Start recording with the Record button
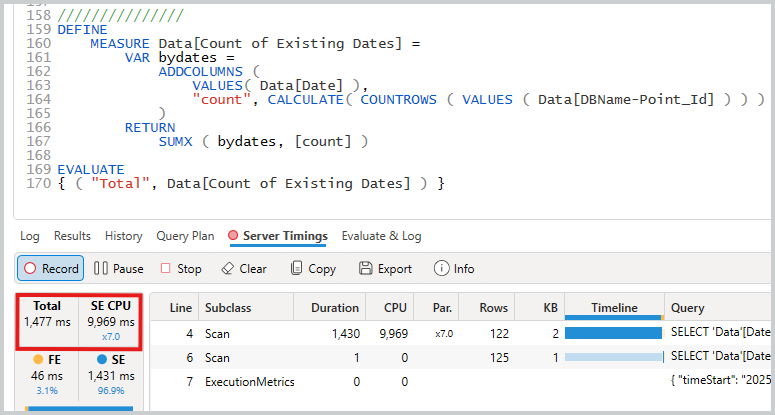775x415 pixels. tap(50, 268)
